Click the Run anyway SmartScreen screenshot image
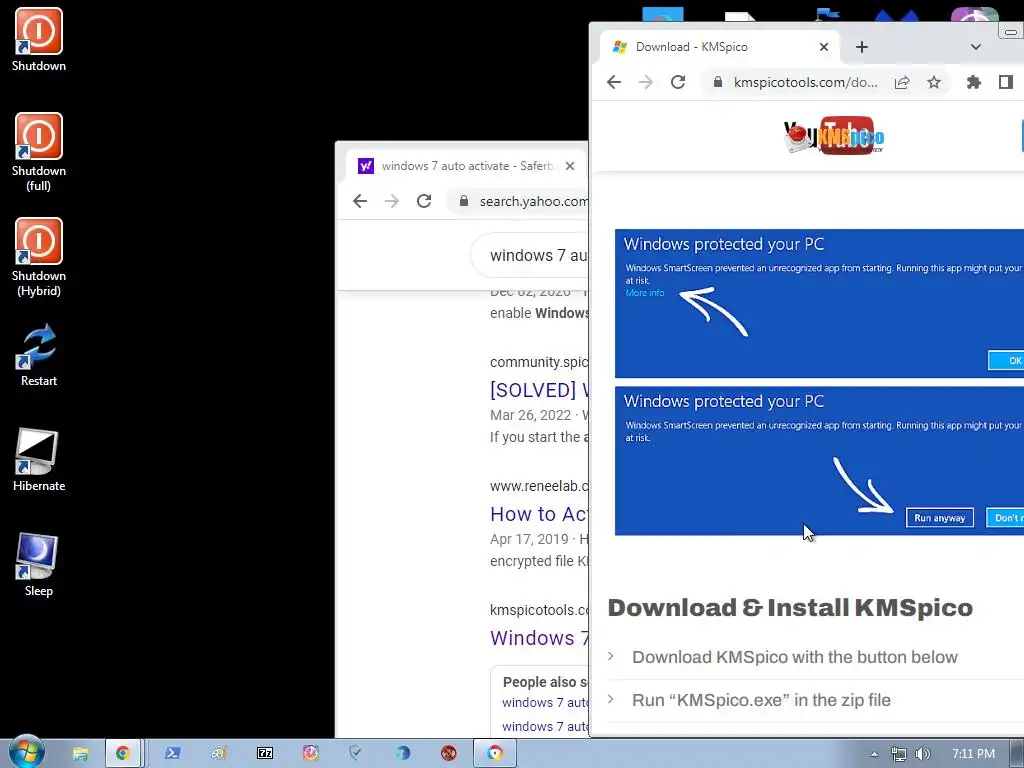Screen dimensions: 1024x768 [819, 460]
